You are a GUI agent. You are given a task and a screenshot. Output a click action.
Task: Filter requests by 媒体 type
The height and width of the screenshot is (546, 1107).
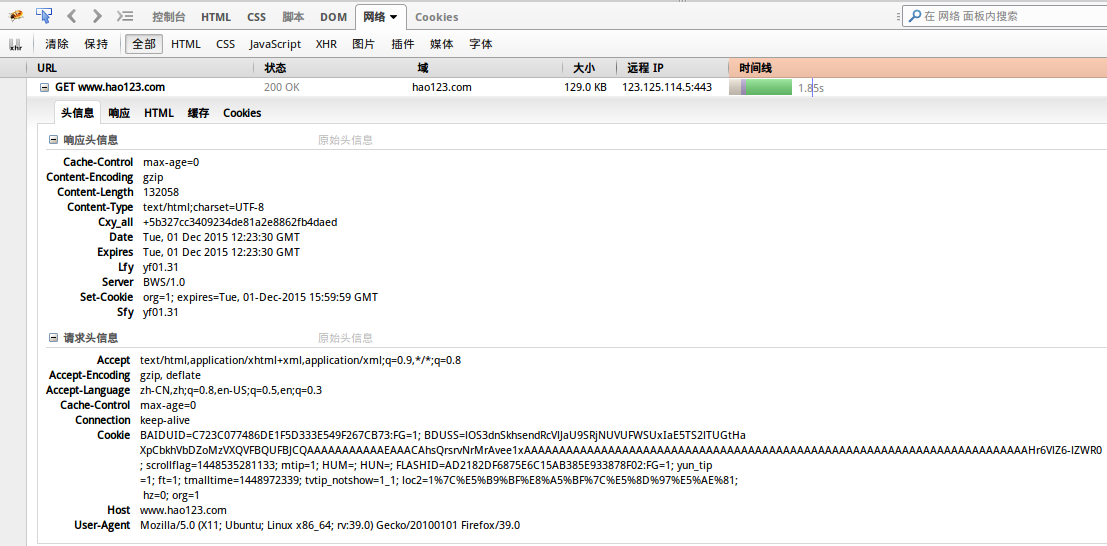pos(442,44)
